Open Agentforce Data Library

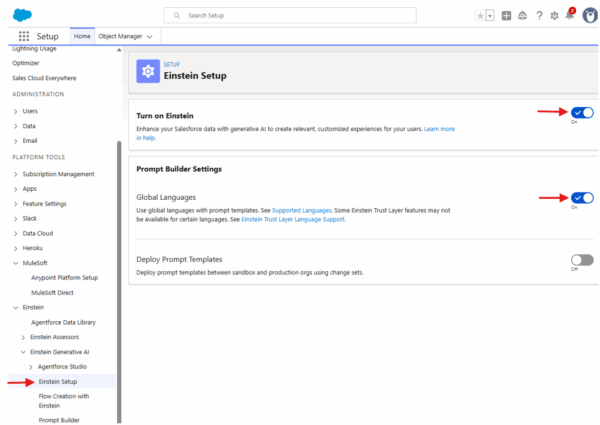(64, 322)
